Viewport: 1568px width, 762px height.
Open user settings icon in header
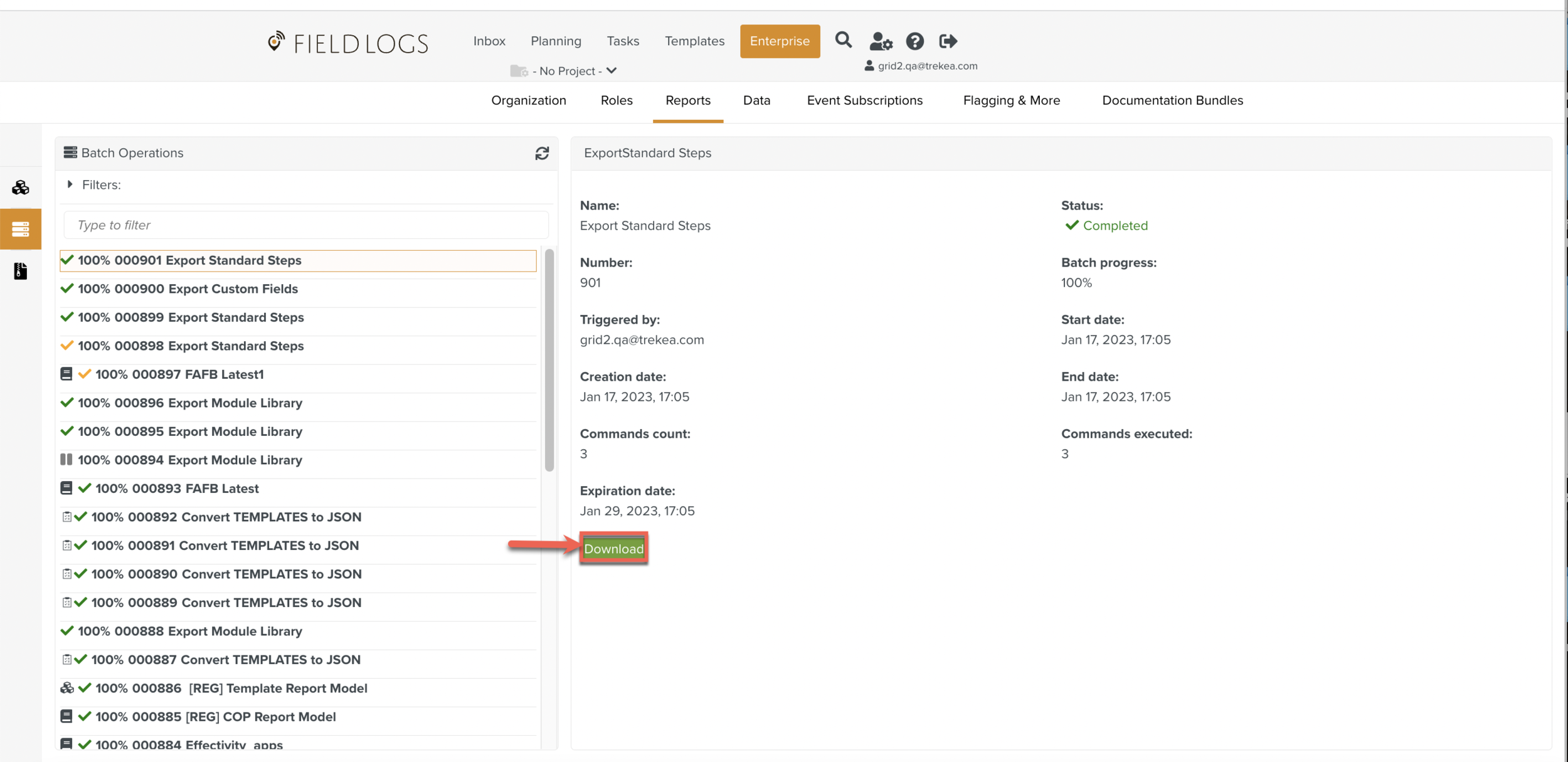point(880,41)
